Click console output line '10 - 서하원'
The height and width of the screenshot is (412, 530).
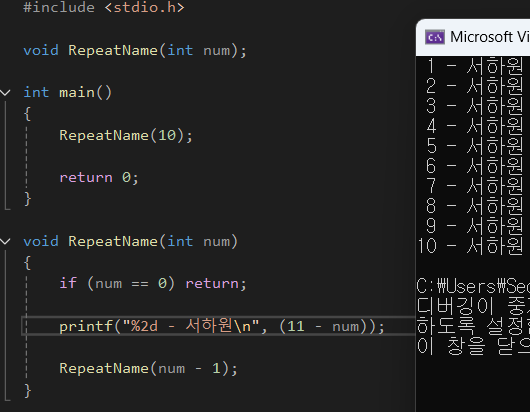(x=470, y=246)
